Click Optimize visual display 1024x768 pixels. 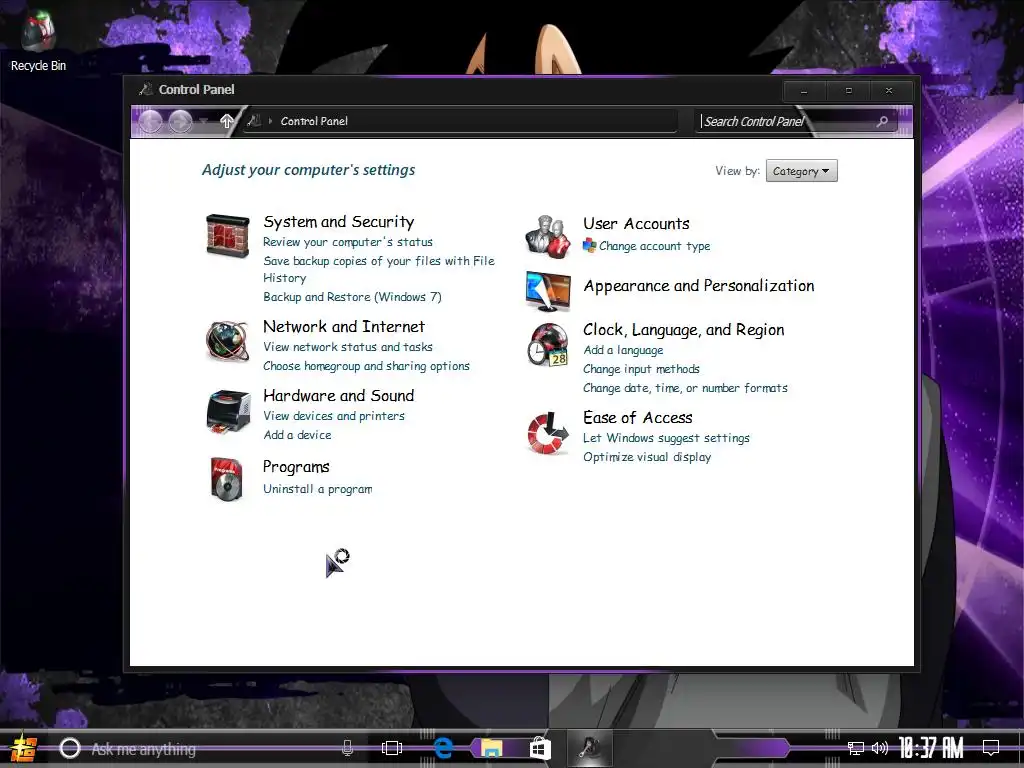(647, 457)
